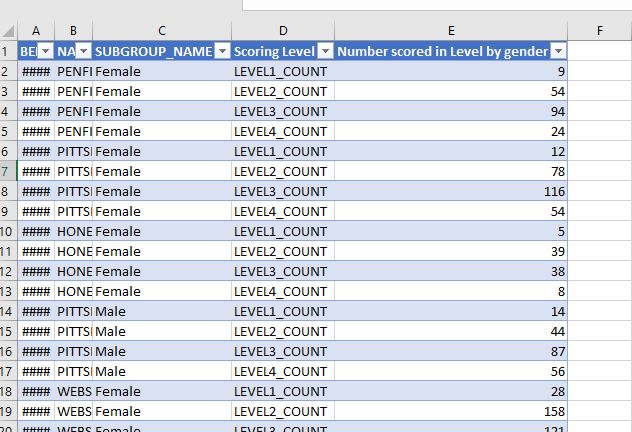Click PENFI cell in row 2
The width and height of the screenshot is (632, 432).
[73, 71]
